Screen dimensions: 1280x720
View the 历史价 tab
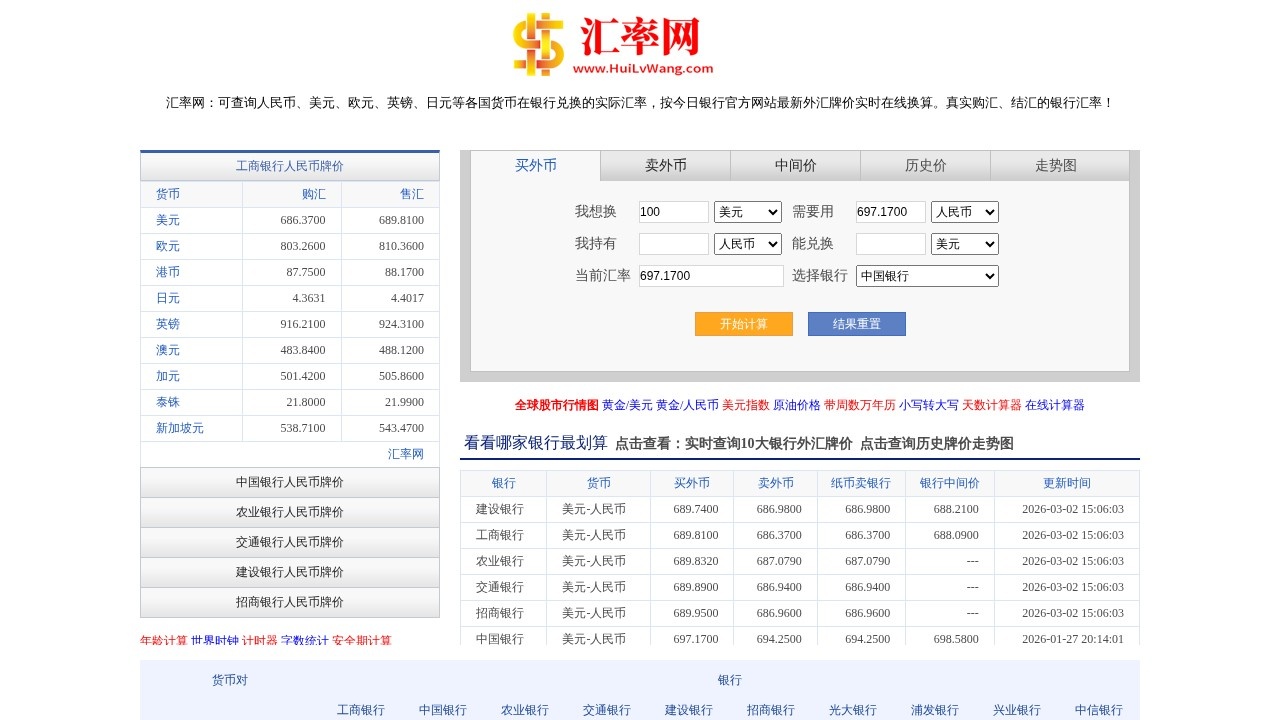[x=925, y=166]
